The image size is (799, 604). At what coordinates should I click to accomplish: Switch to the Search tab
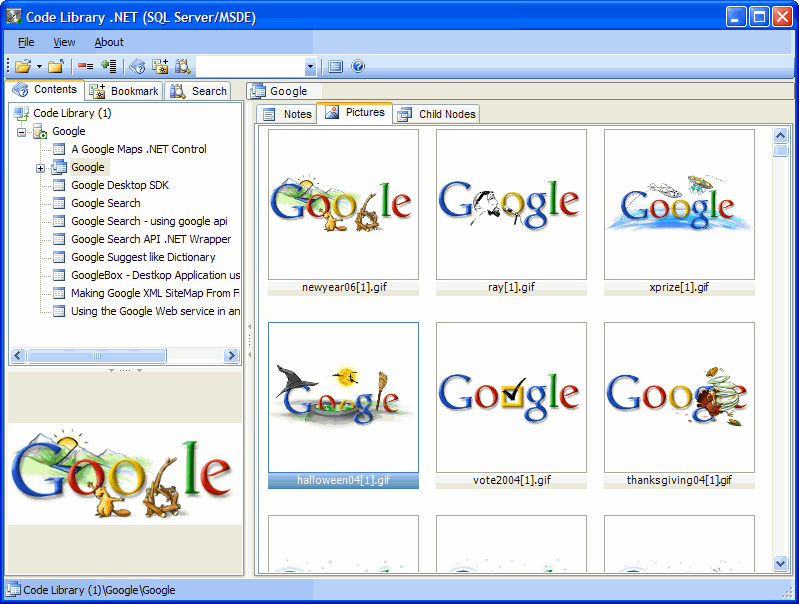[198, 91]
